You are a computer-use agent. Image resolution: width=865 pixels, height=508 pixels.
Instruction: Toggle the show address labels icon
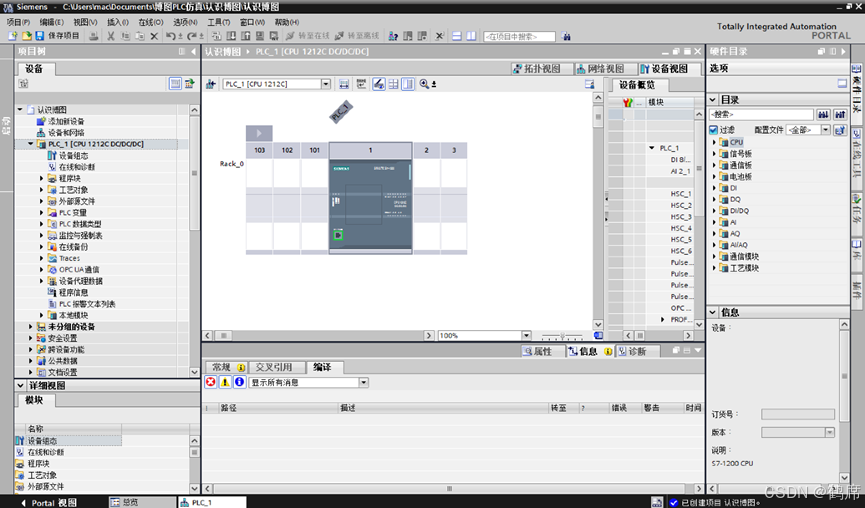point(361,84)
